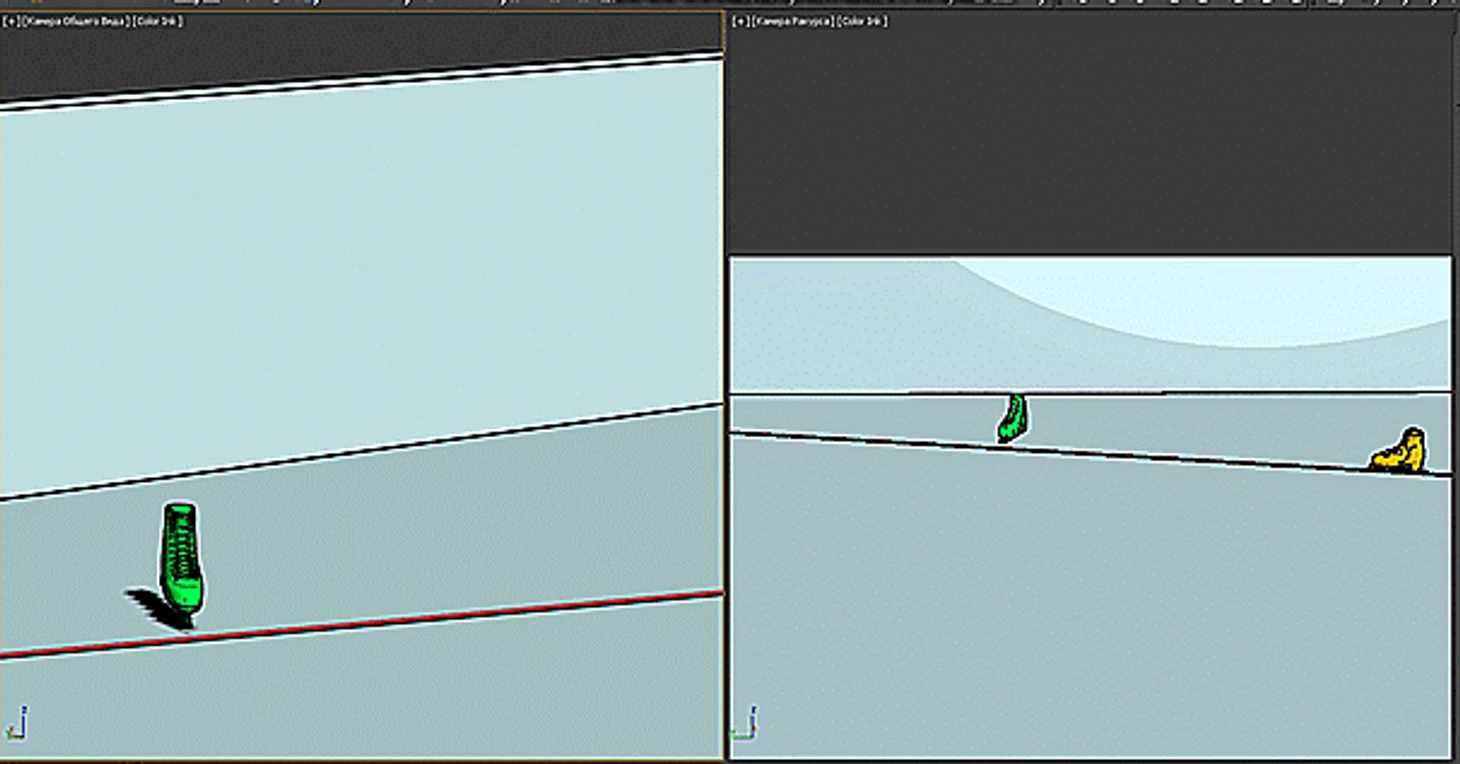Select the yellow boot in right viewport
This screenshot has height=764, width=1460.
[1400, 452]
